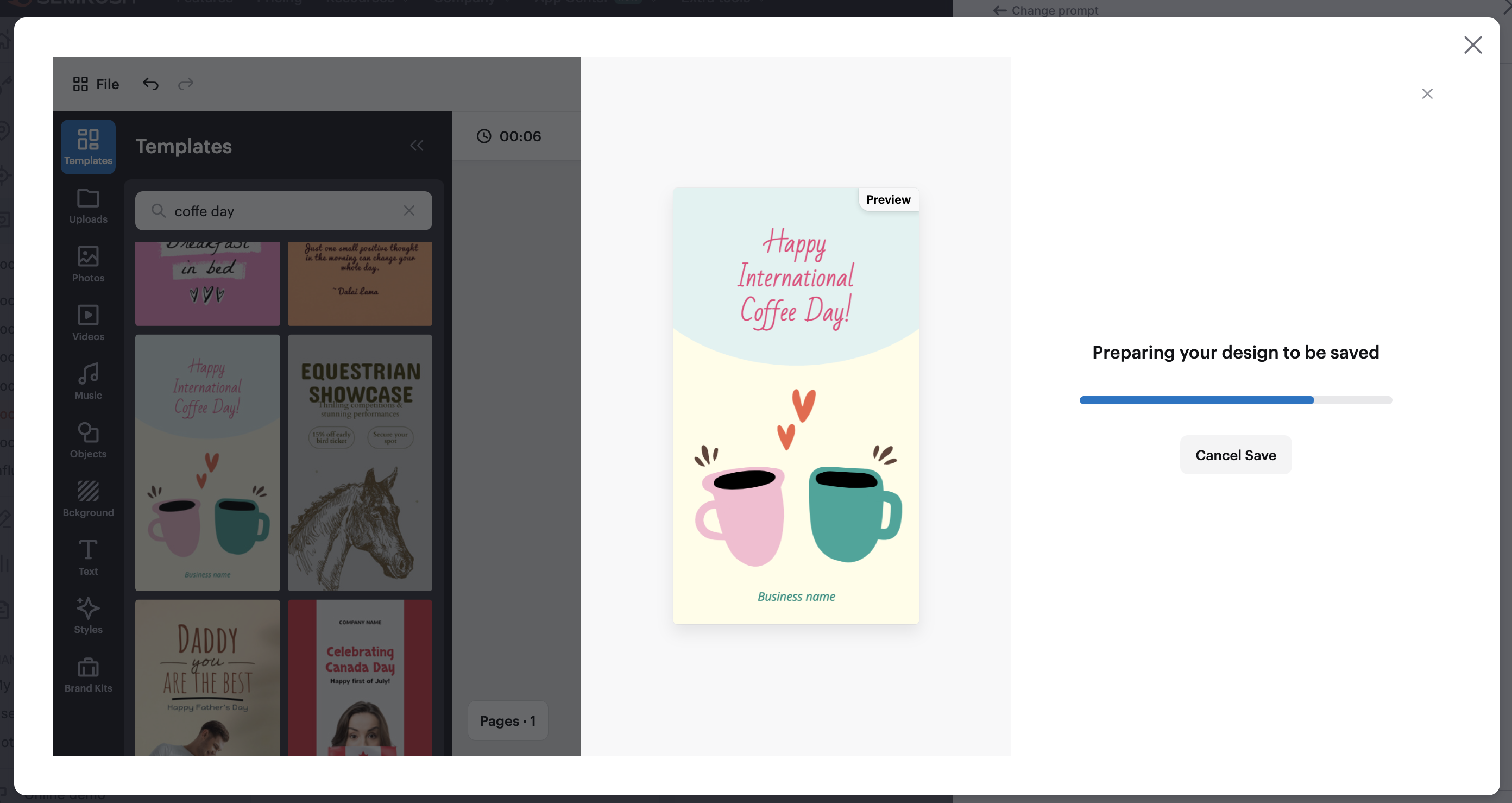Open the Brand Kits sidebar panel
This screenshot has height=803, width=1512.
[88, 675]
